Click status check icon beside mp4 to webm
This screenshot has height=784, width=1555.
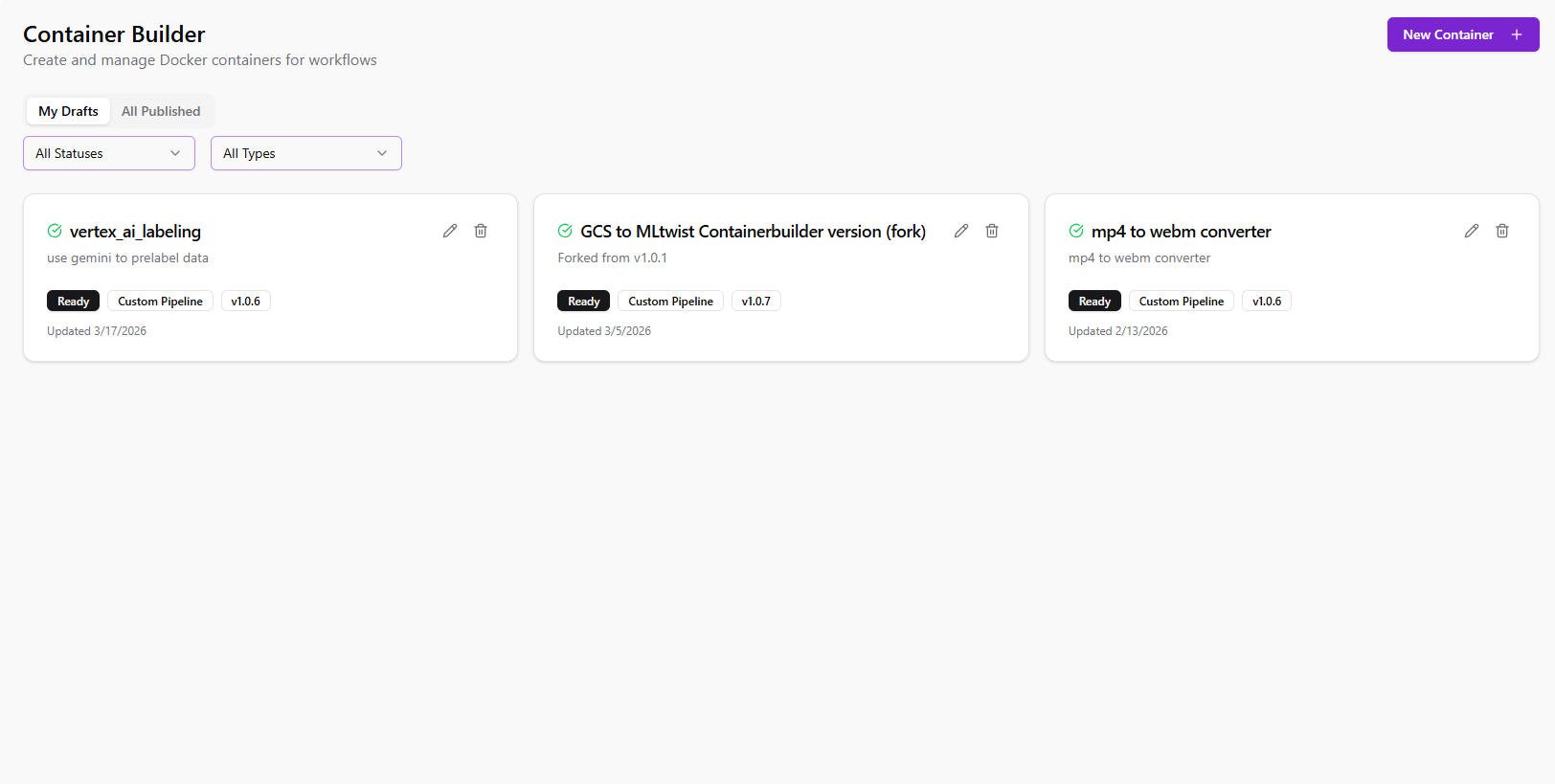(x=1076, y=231)
